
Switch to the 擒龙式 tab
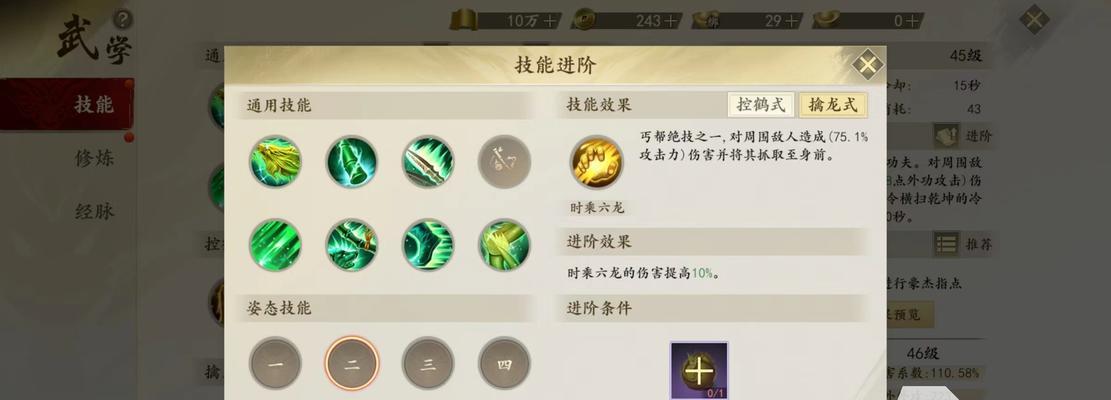[x=833, y=105]
